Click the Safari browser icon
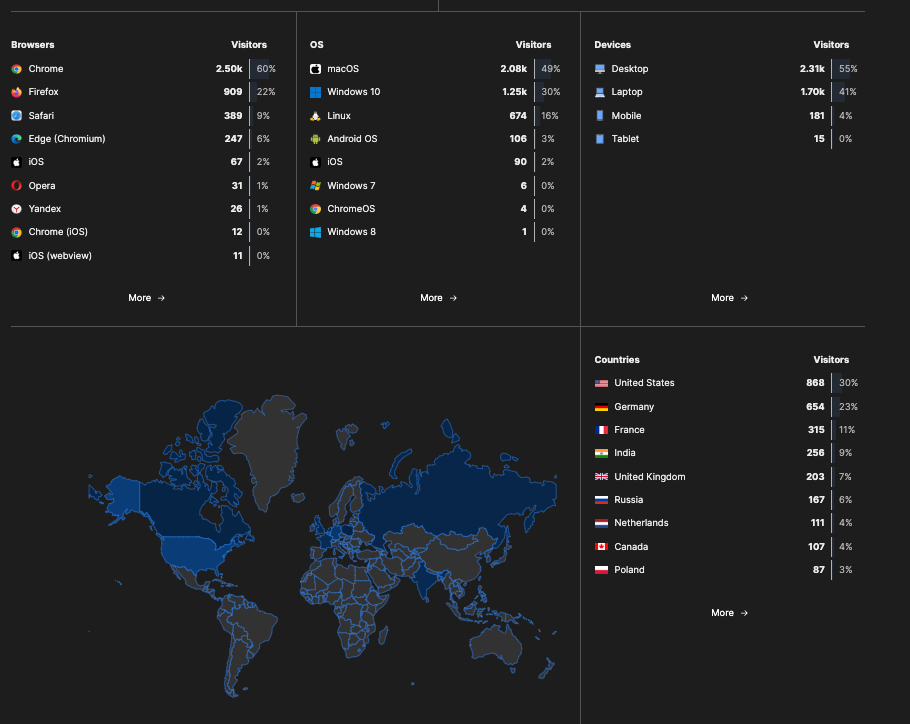The image size is (910, 724). (x=16, y=116)
